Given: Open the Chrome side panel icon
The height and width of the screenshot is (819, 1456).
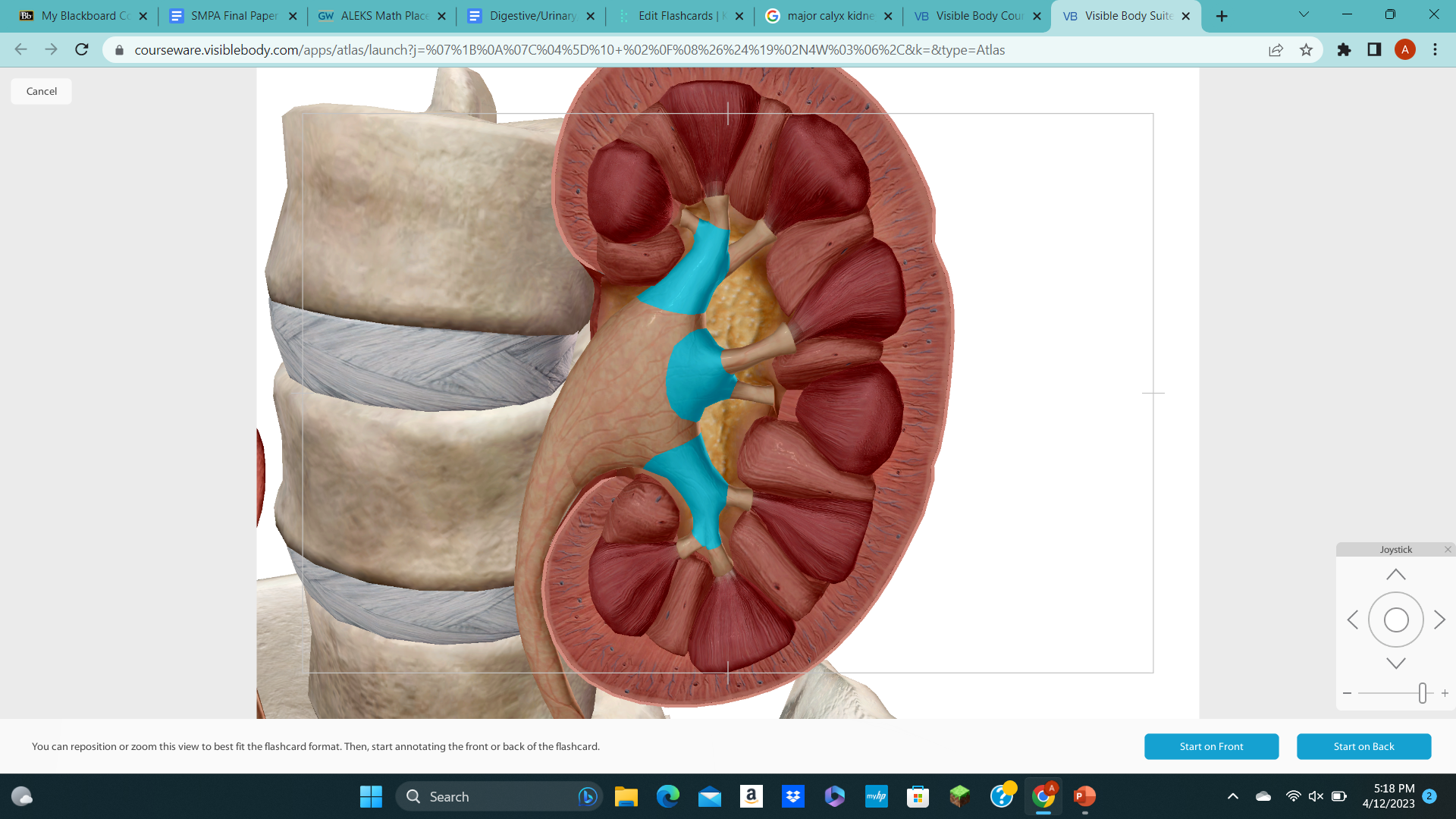Looking at the screenshot, I should (1373, 49).
